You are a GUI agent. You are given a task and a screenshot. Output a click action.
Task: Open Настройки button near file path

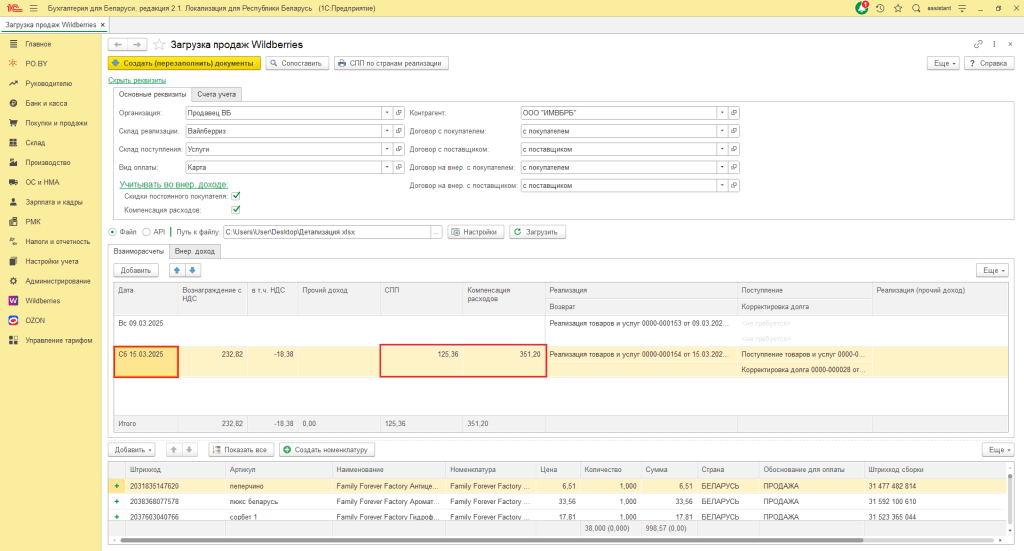pos(475,232)
